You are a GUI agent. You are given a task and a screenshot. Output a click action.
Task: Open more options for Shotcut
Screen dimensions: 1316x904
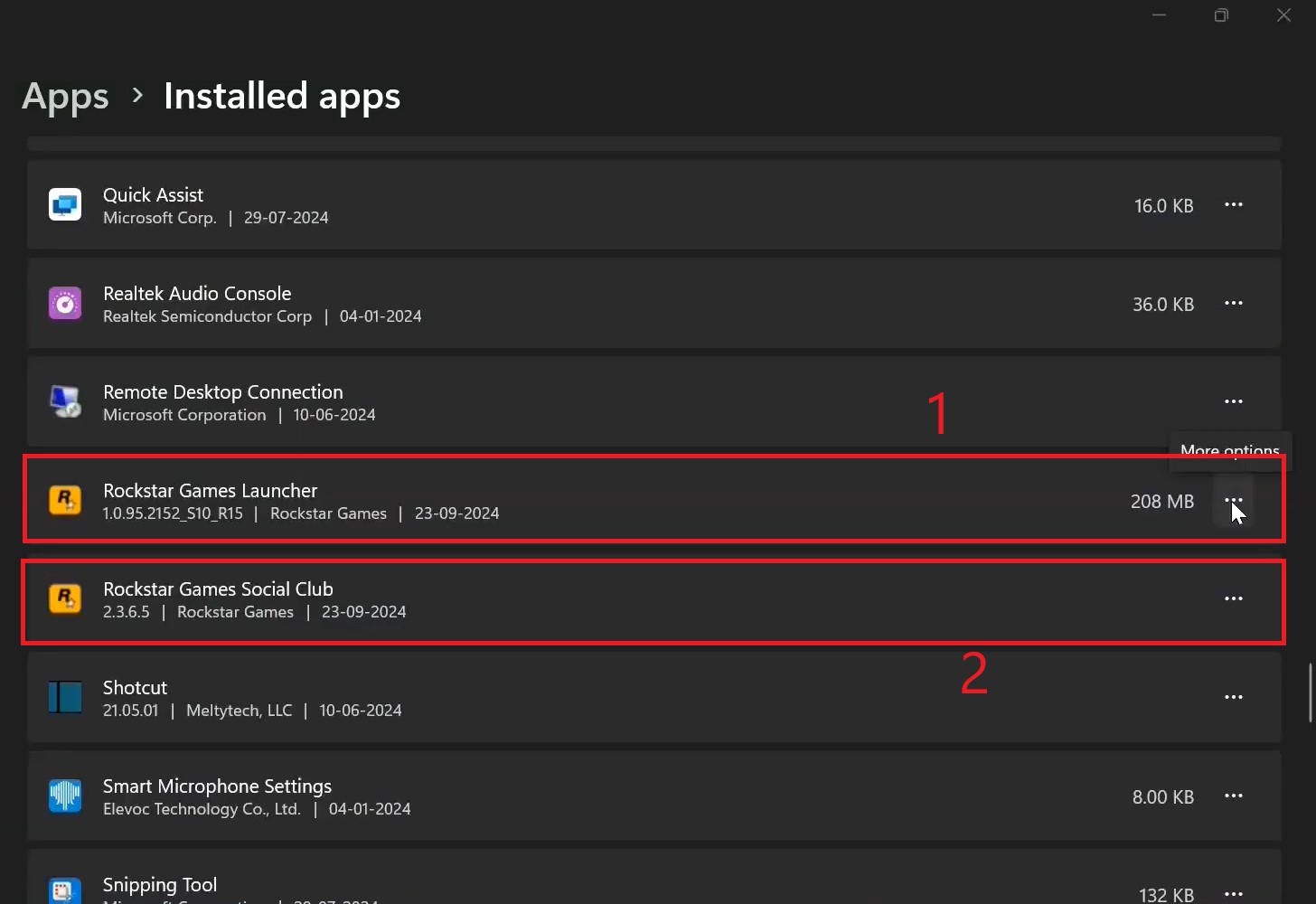[1233, 697]
